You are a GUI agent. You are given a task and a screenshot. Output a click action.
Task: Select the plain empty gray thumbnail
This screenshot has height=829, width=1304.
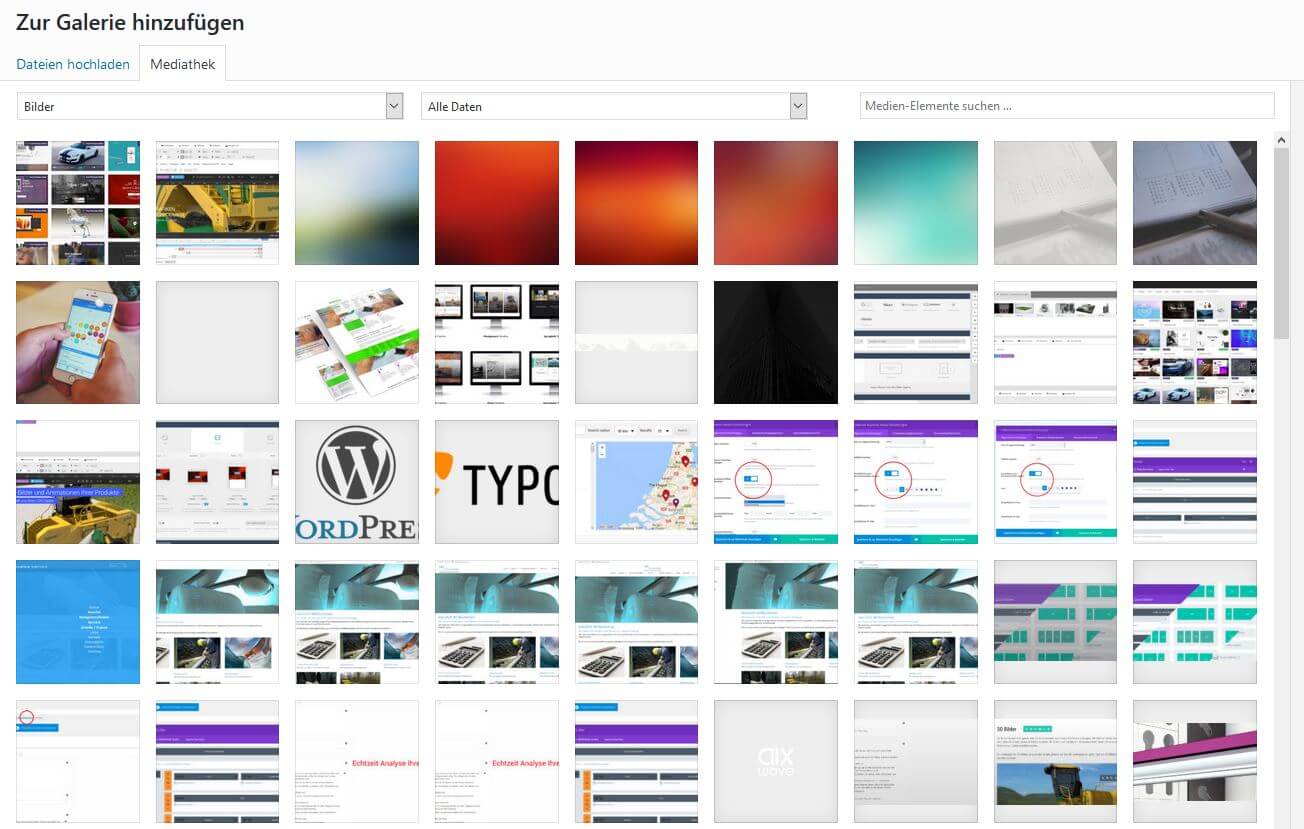pyautogui.click(x=218, y=342)
